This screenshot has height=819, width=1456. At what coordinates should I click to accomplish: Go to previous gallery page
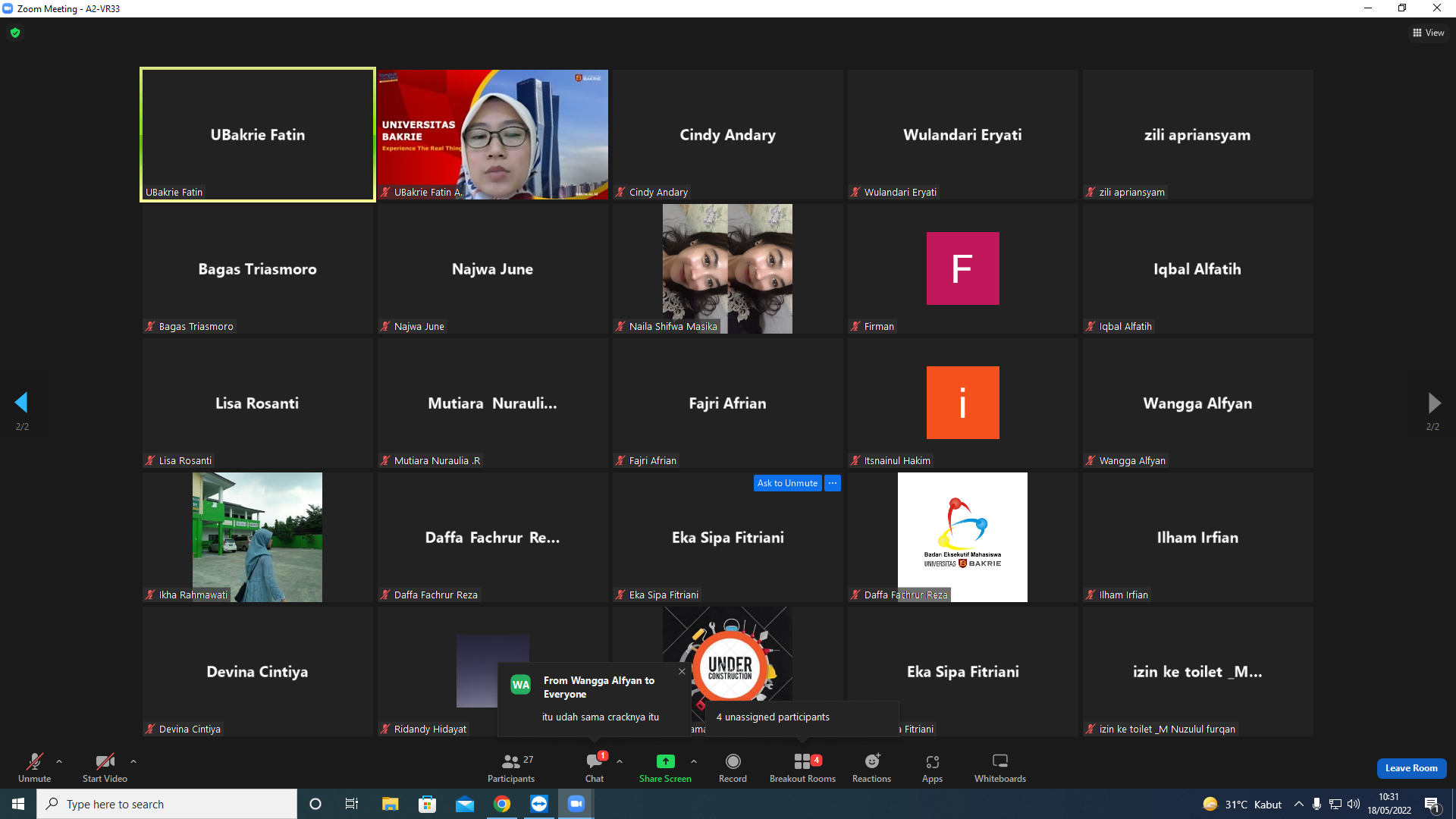(x=21, y=402)
